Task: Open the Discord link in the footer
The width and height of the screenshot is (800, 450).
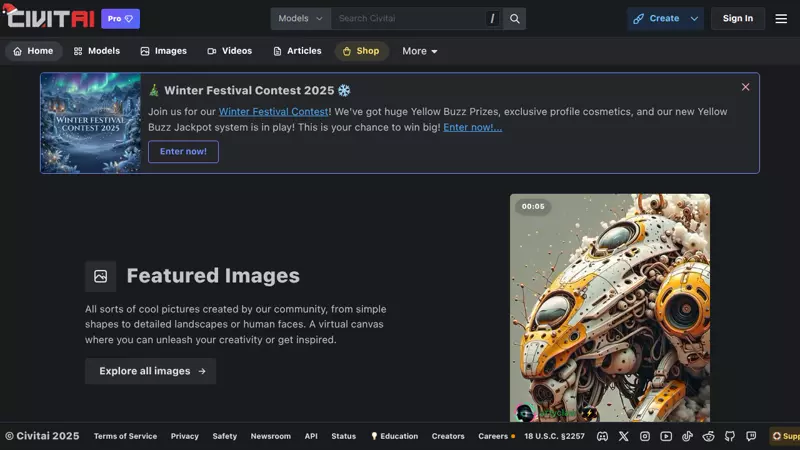Action: [x=602, y=436]
